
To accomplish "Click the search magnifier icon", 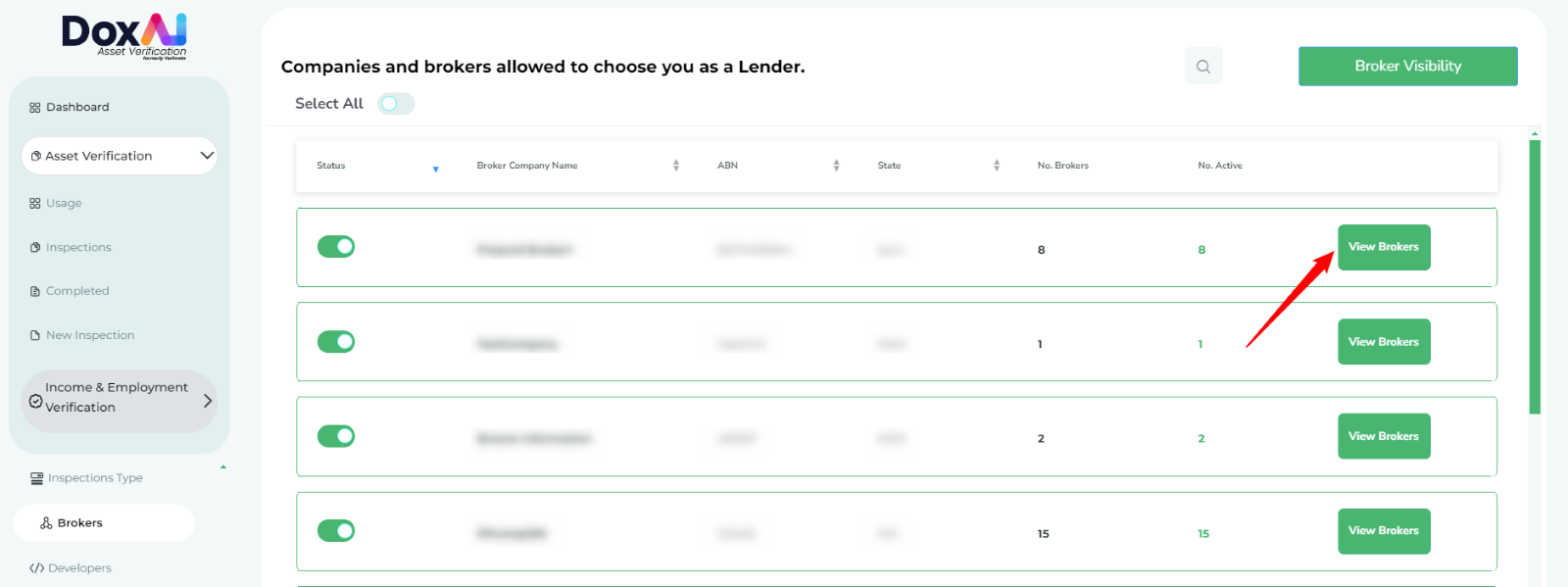I will (x=1203, y=67).
